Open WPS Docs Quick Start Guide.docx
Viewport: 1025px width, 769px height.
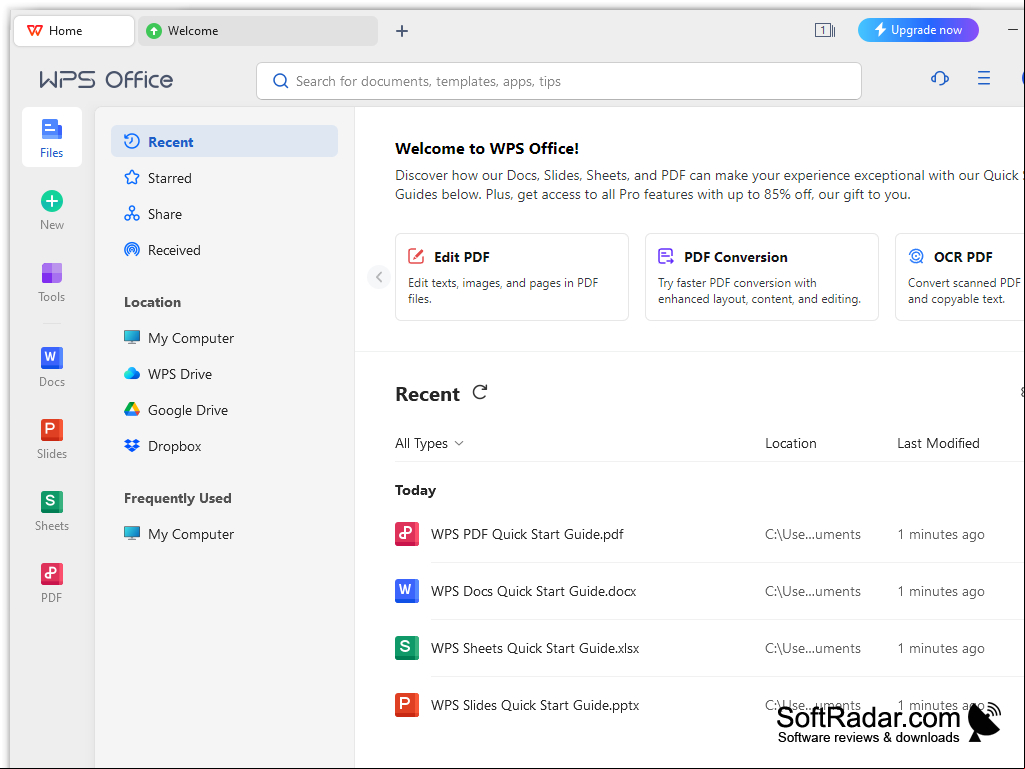533,591
